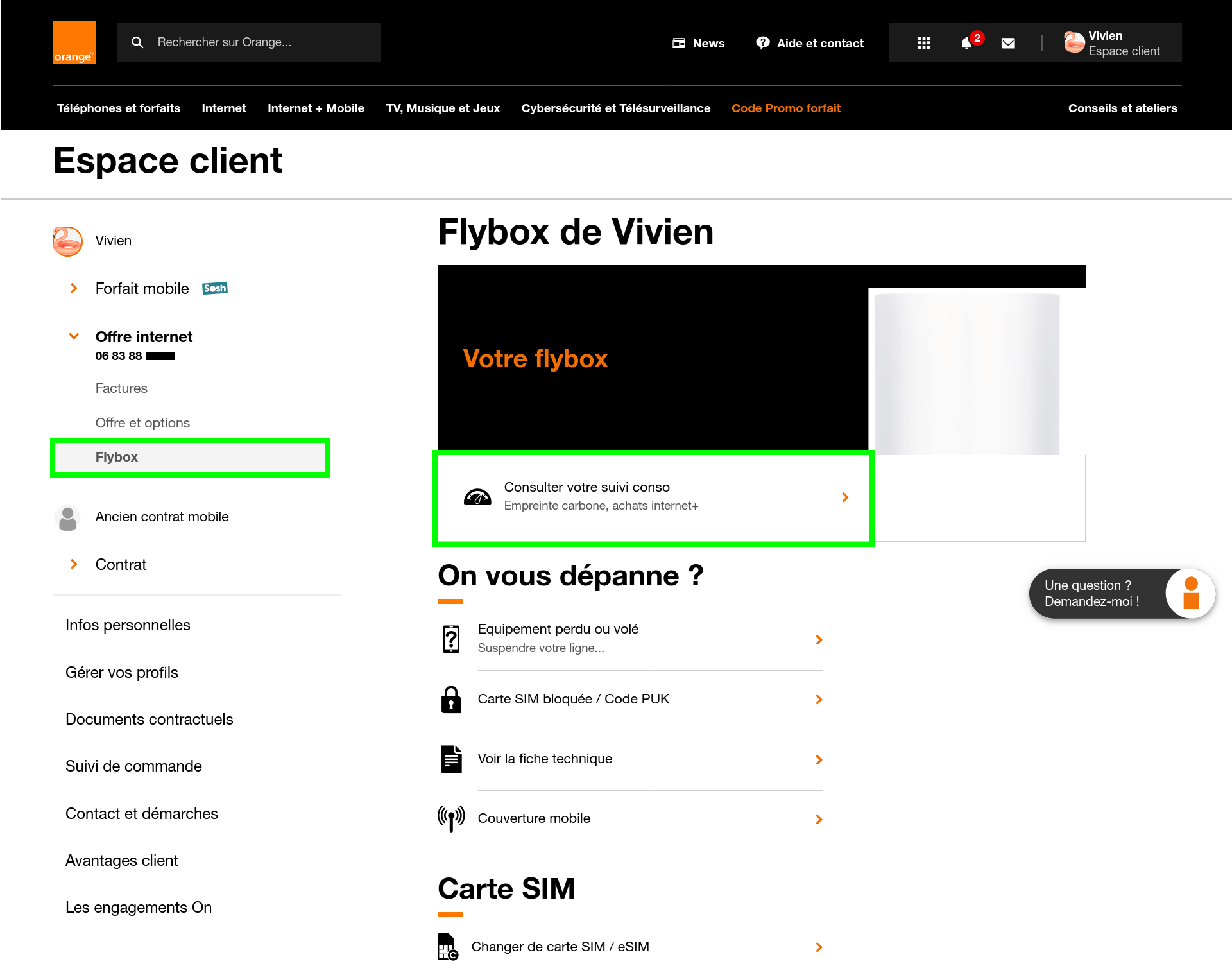The width and height of the screenshot is (1232, 975).
Task: Open Carte SIM bloquée / Code PUK
Action: click(630, 700)
